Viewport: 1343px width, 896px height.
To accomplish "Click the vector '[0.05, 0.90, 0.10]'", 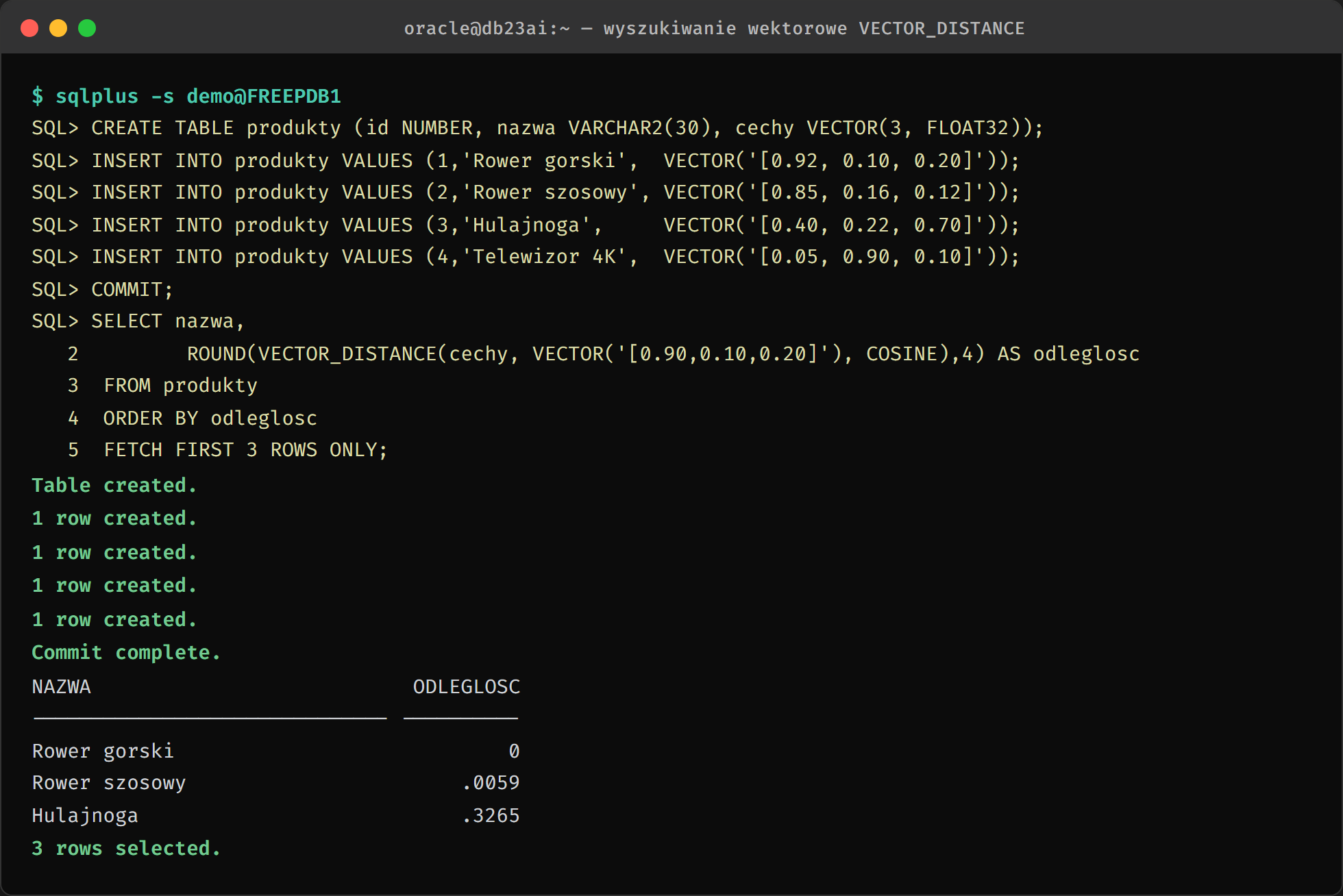I will [x=866, y=257].
